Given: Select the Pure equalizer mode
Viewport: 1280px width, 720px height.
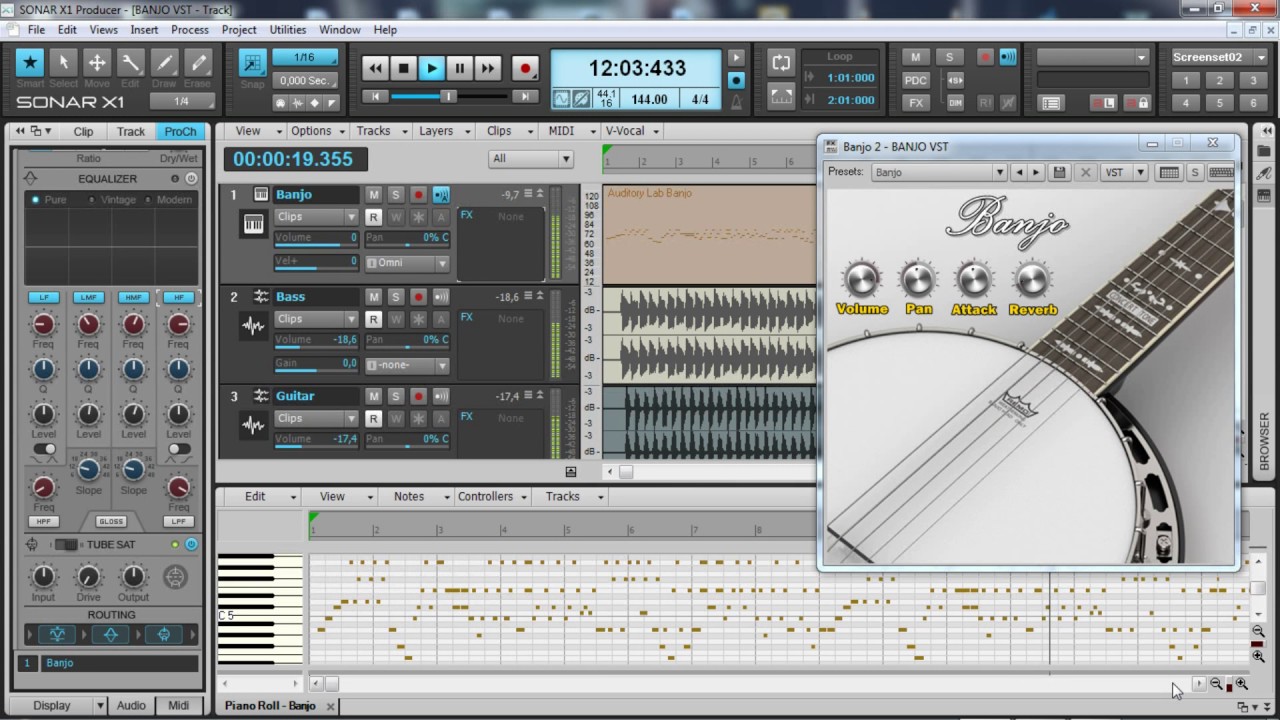Looking at the screenshot, I should pos(49,200).
